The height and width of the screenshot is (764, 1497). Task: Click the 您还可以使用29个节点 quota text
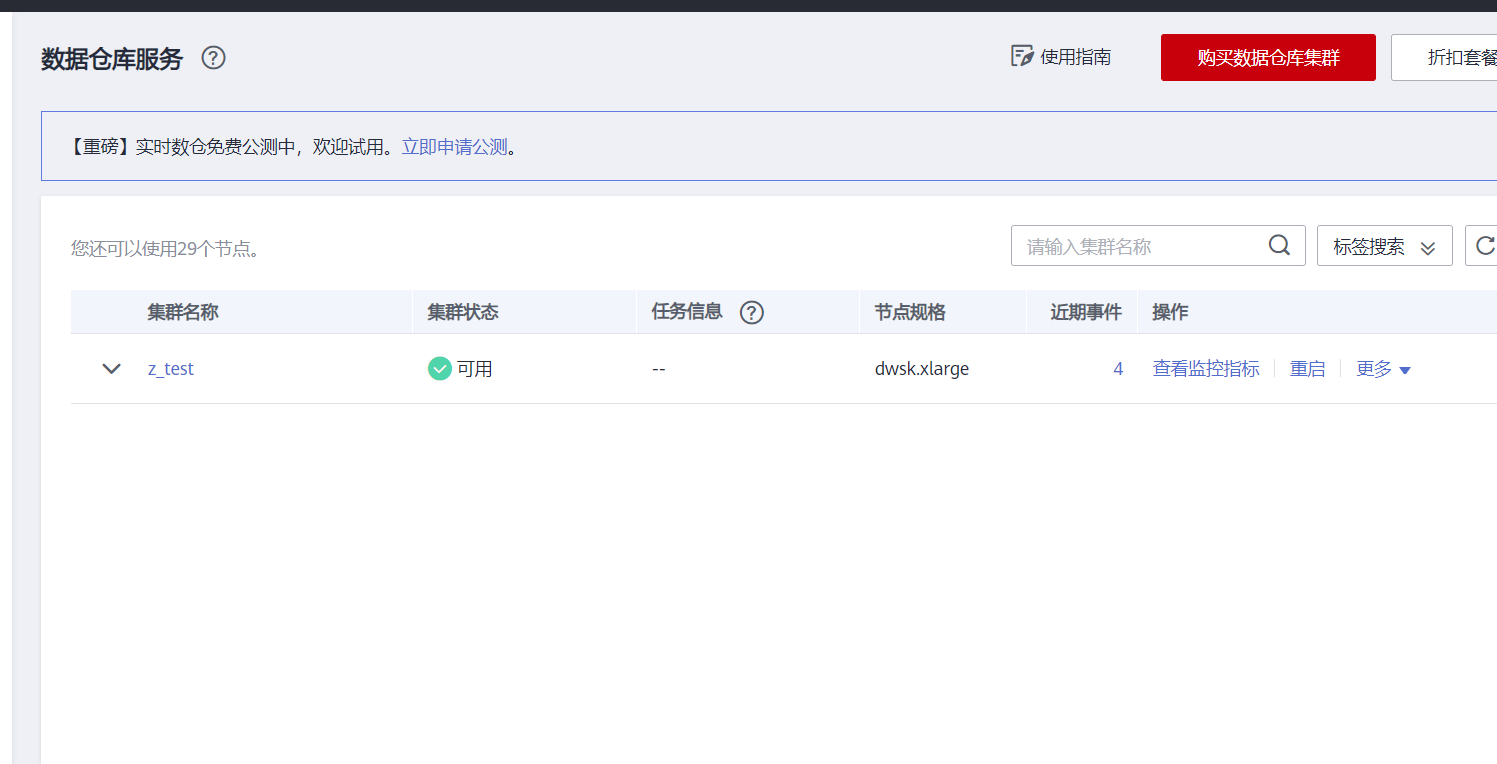point(168,248)
